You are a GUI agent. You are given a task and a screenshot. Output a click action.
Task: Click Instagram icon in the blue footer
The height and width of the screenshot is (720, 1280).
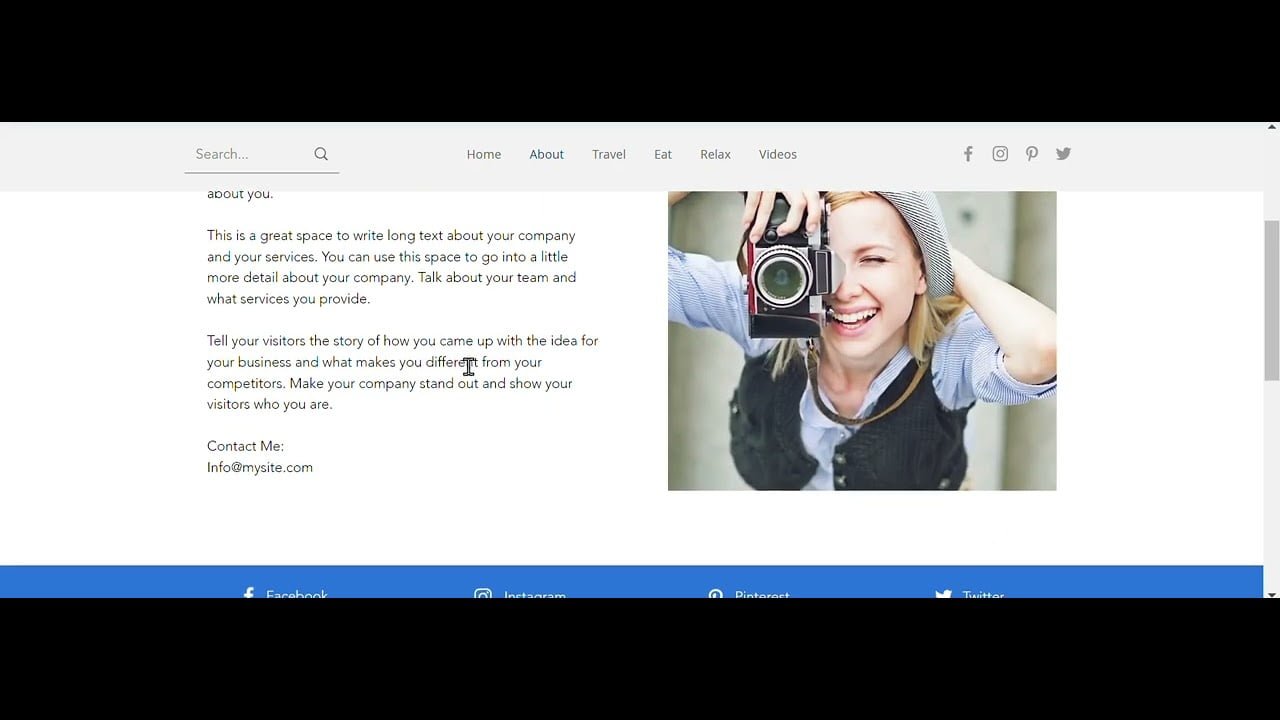(483, 594)
